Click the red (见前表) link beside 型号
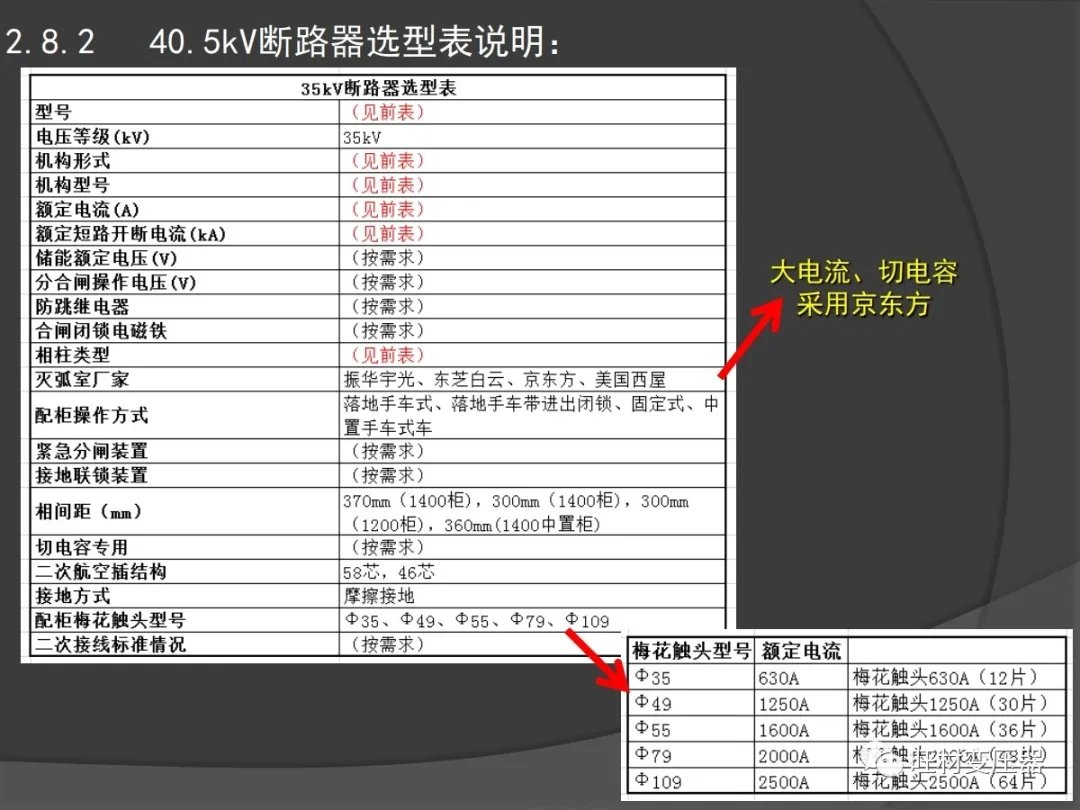1080x810 pixels. click(x=387, y=112)
